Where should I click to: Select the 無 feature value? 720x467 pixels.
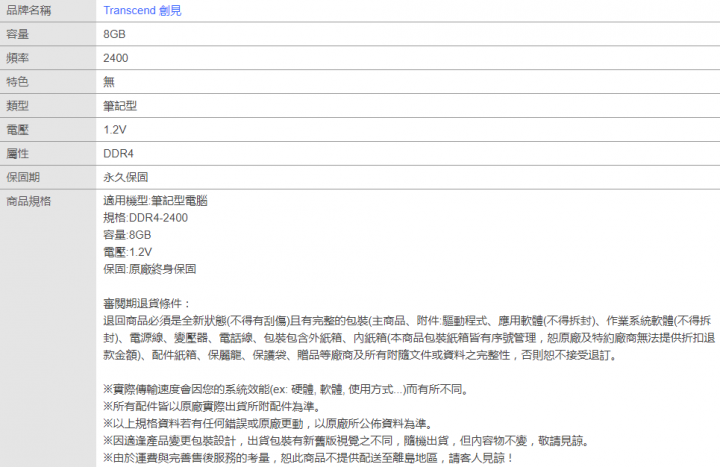click(x=109, y=82)
